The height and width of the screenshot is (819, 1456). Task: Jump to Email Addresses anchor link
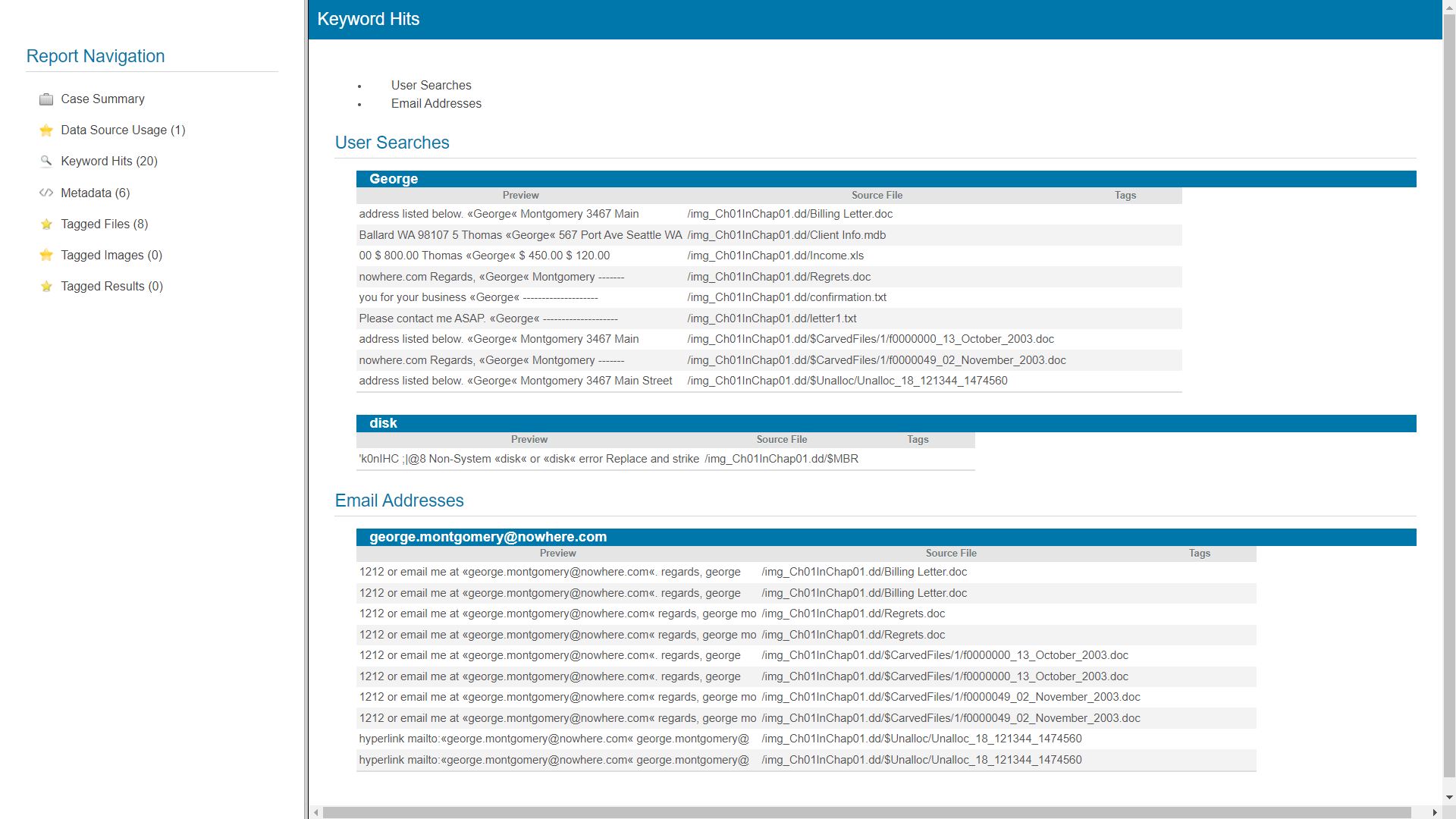[x=436, y=104]
